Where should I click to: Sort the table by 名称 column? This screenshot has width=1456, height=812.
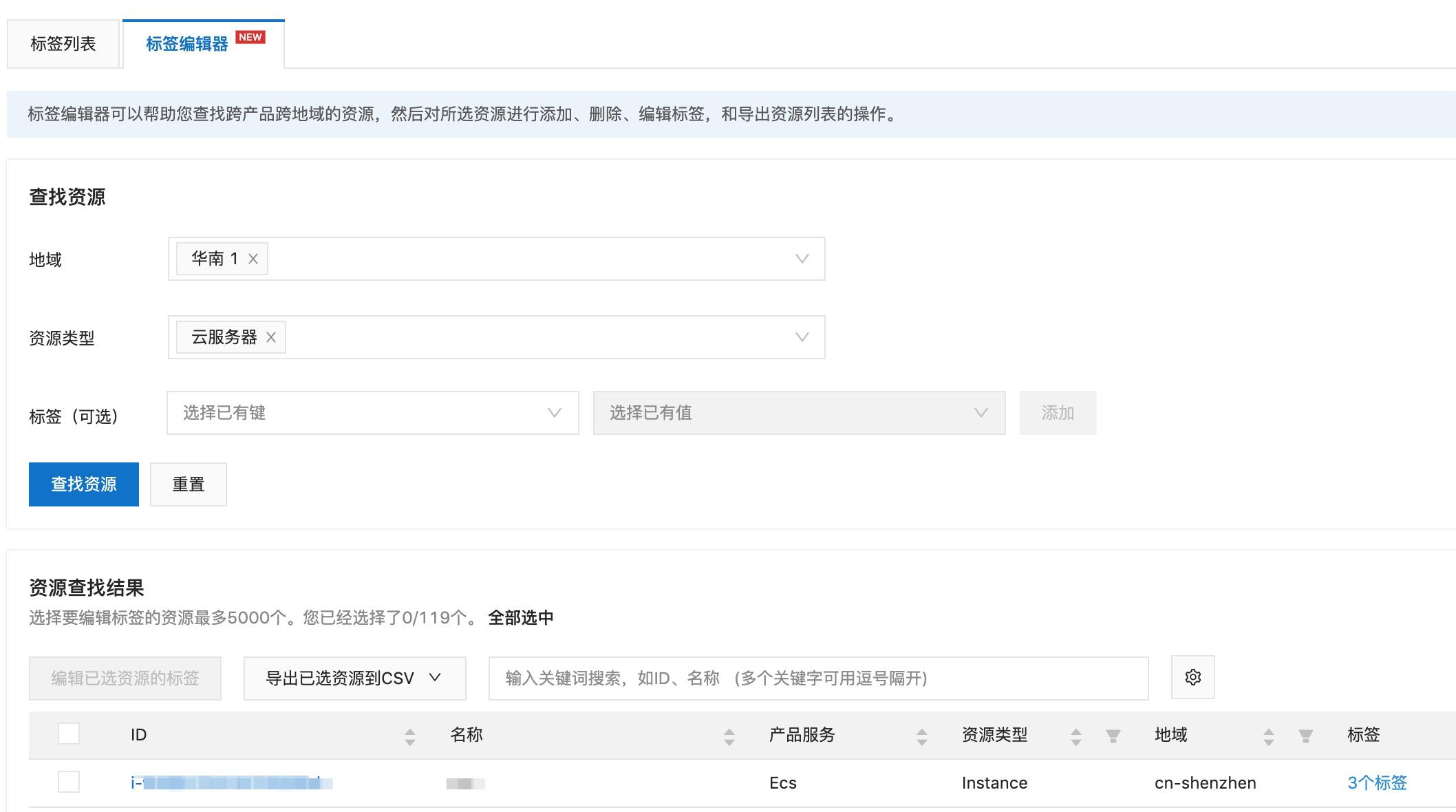coord(729,735)
